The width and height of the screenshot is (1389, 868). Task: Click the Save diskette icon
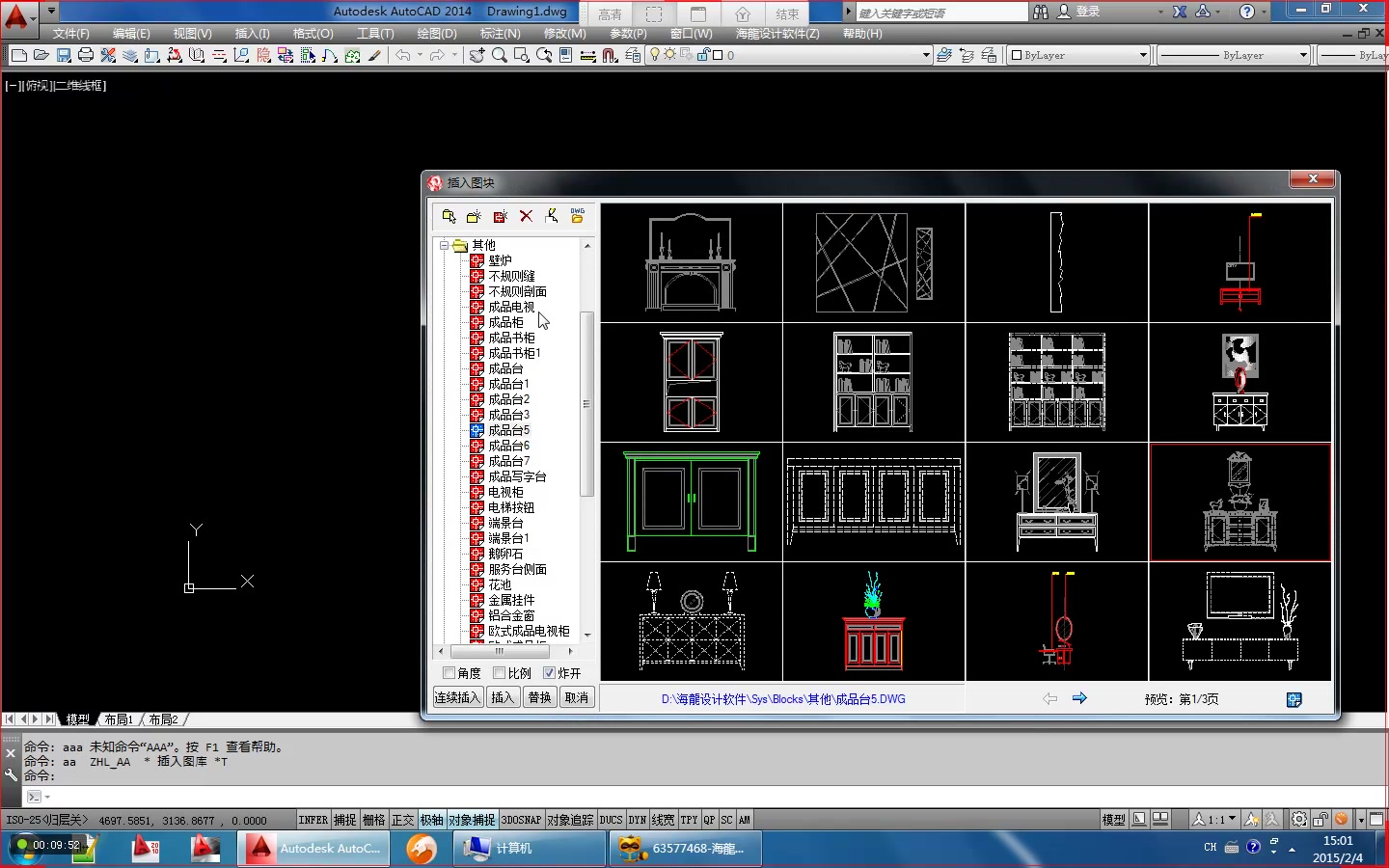tap(64, 55)
